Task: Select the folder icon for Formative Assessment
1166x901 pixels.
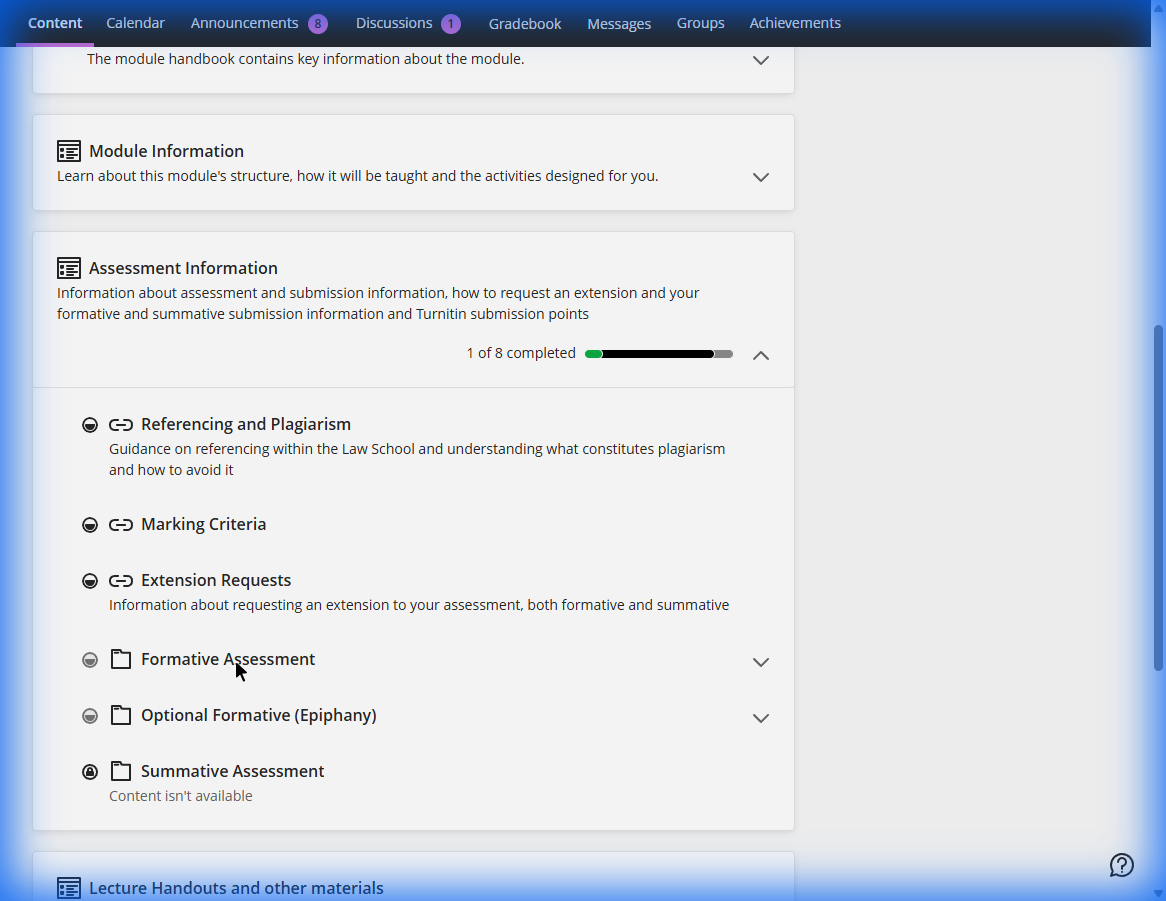Action: (121, 659)
